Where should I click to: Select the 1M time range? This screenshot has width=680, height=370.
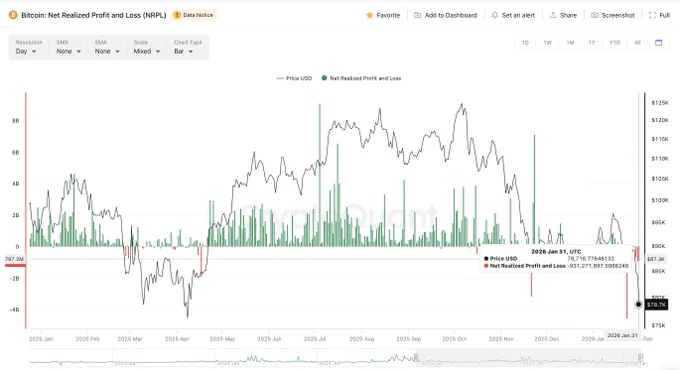click(x=570, y=43)
